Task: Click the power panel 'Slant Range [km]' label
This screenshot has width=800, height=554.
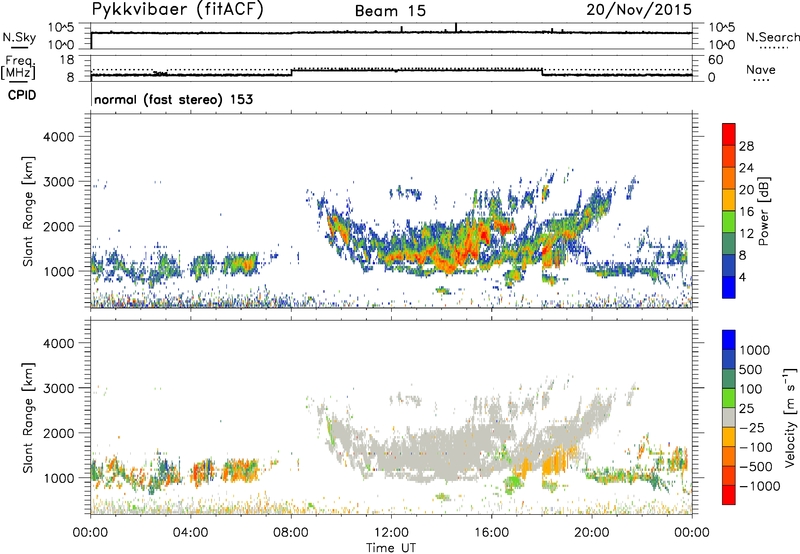Action: pos(28,211)
